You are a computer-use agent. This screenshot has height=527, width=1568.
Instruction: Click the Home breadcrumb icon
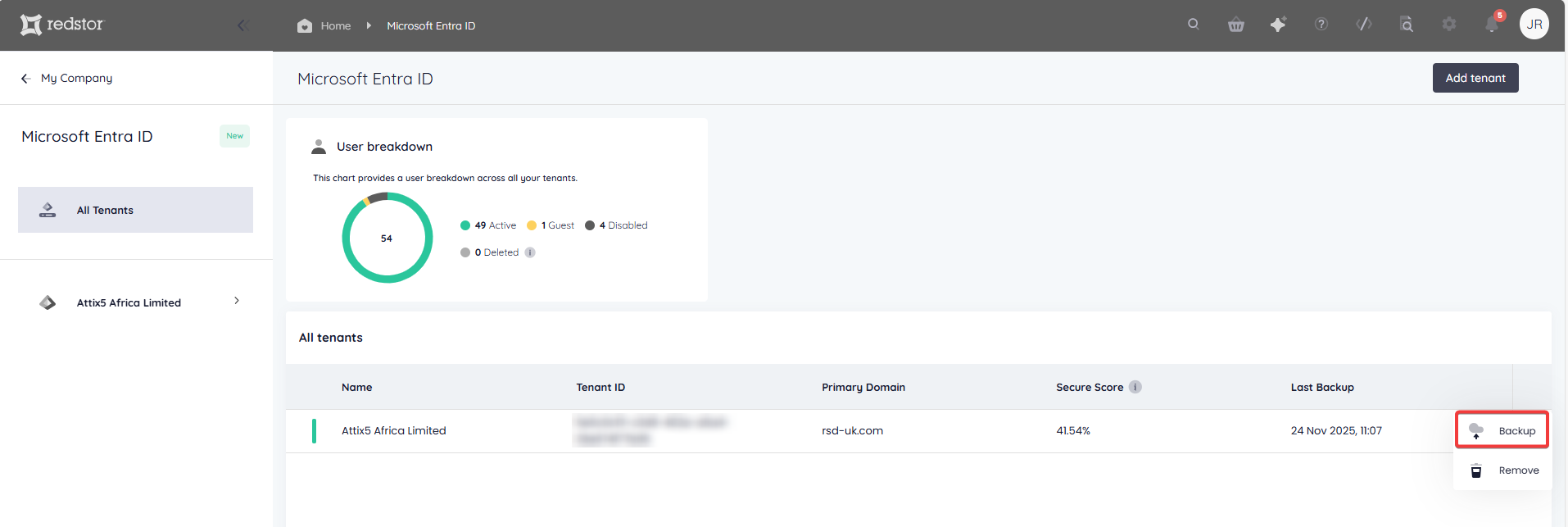tap(305, 25)
